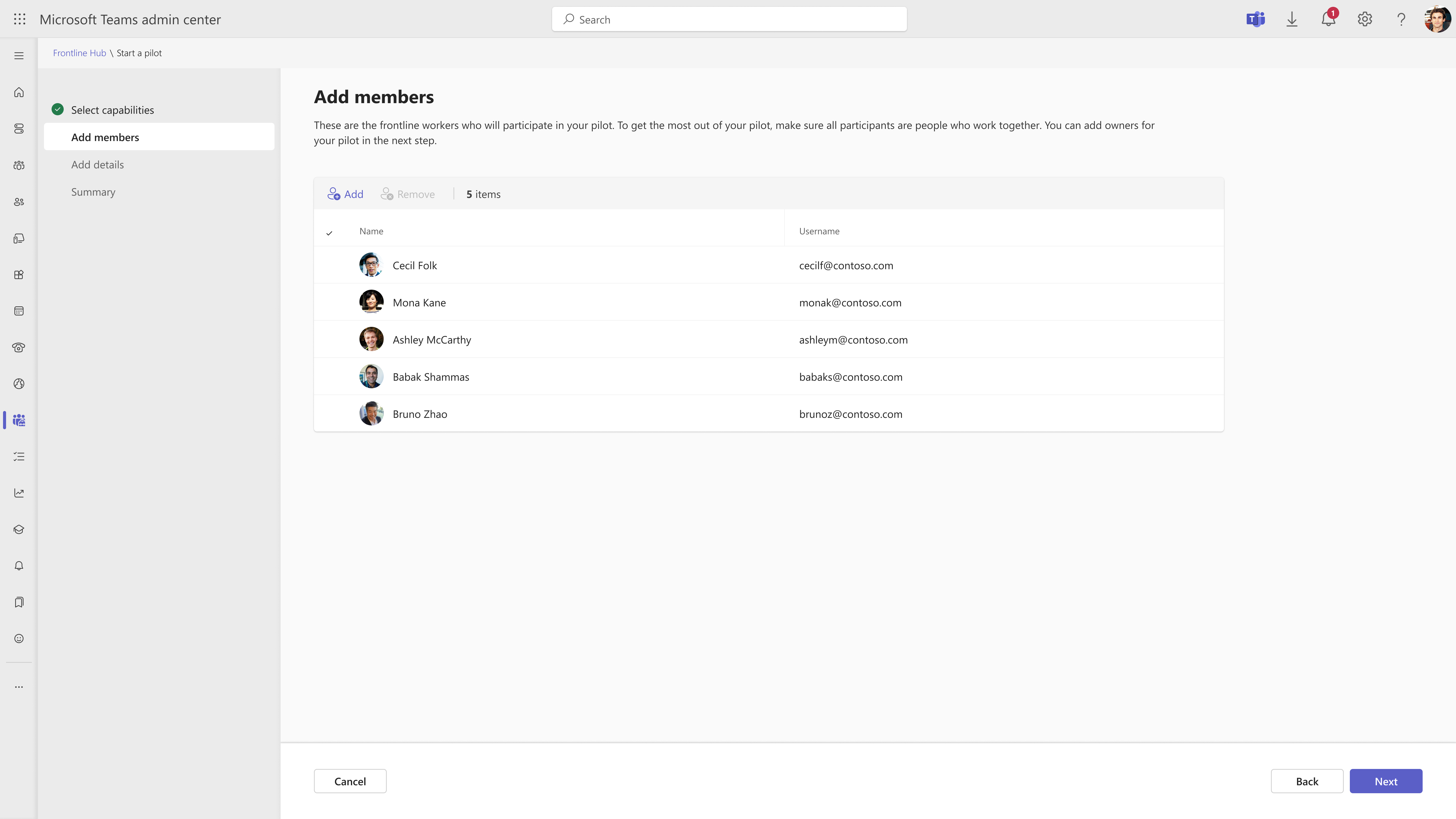Collapse the hamburger navigation menu
Image resolution: width=1456 pixels, height=819 pixels.
pyautogui.click(x=19, y=56)
